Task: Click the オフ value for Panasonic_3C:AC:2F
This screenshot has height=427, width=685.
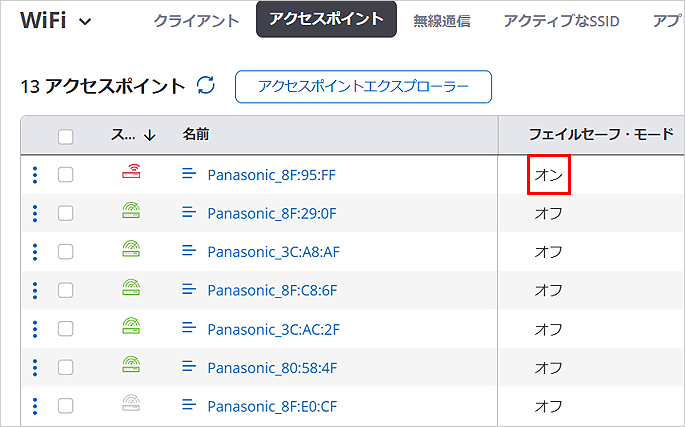Action: [549, 329]
